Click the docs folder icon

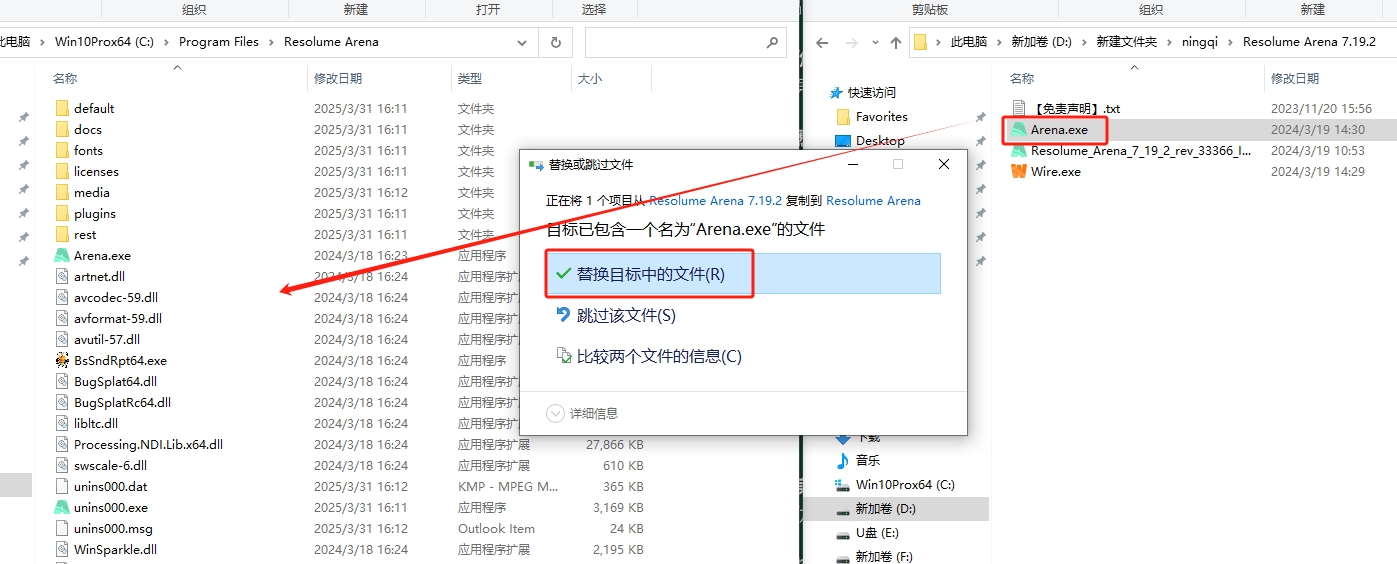pos(61,129)
